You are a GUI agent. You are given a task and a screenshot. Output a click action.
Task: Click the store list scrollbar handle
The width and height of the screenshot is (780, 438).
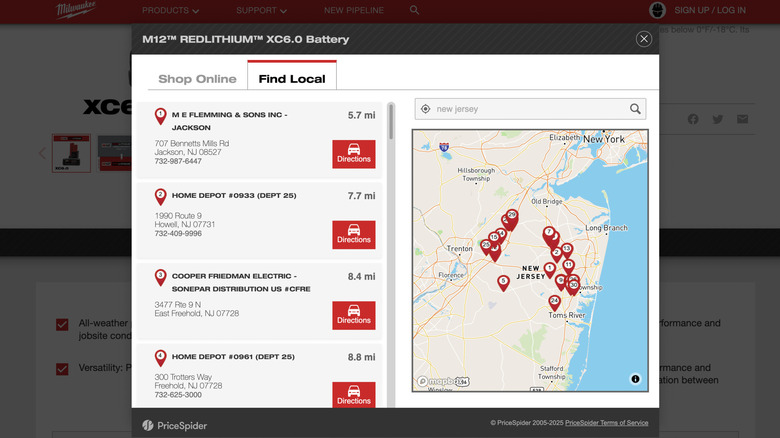click(x=391, y=122)
